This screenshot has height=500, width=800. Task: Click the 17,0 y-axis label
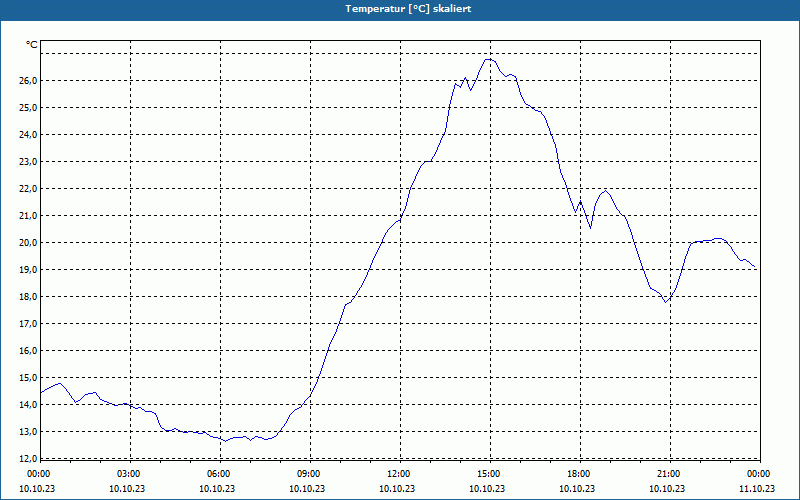[28, 324]
